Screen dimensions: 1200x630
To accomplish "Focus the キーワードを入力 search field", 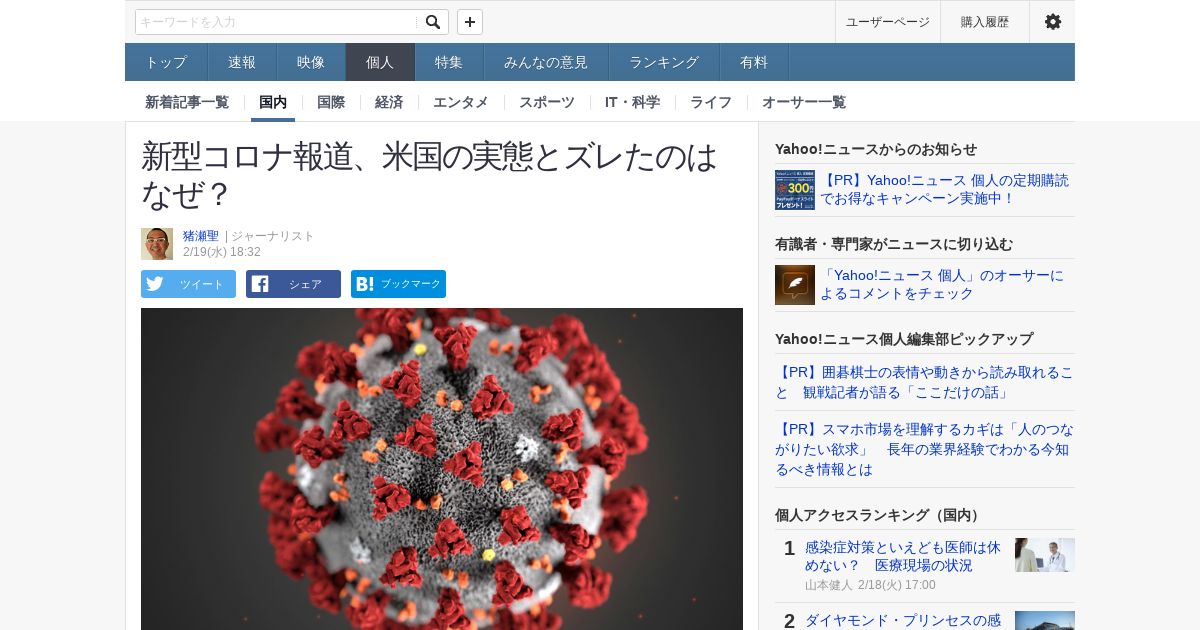I will (x=278, y=22).
